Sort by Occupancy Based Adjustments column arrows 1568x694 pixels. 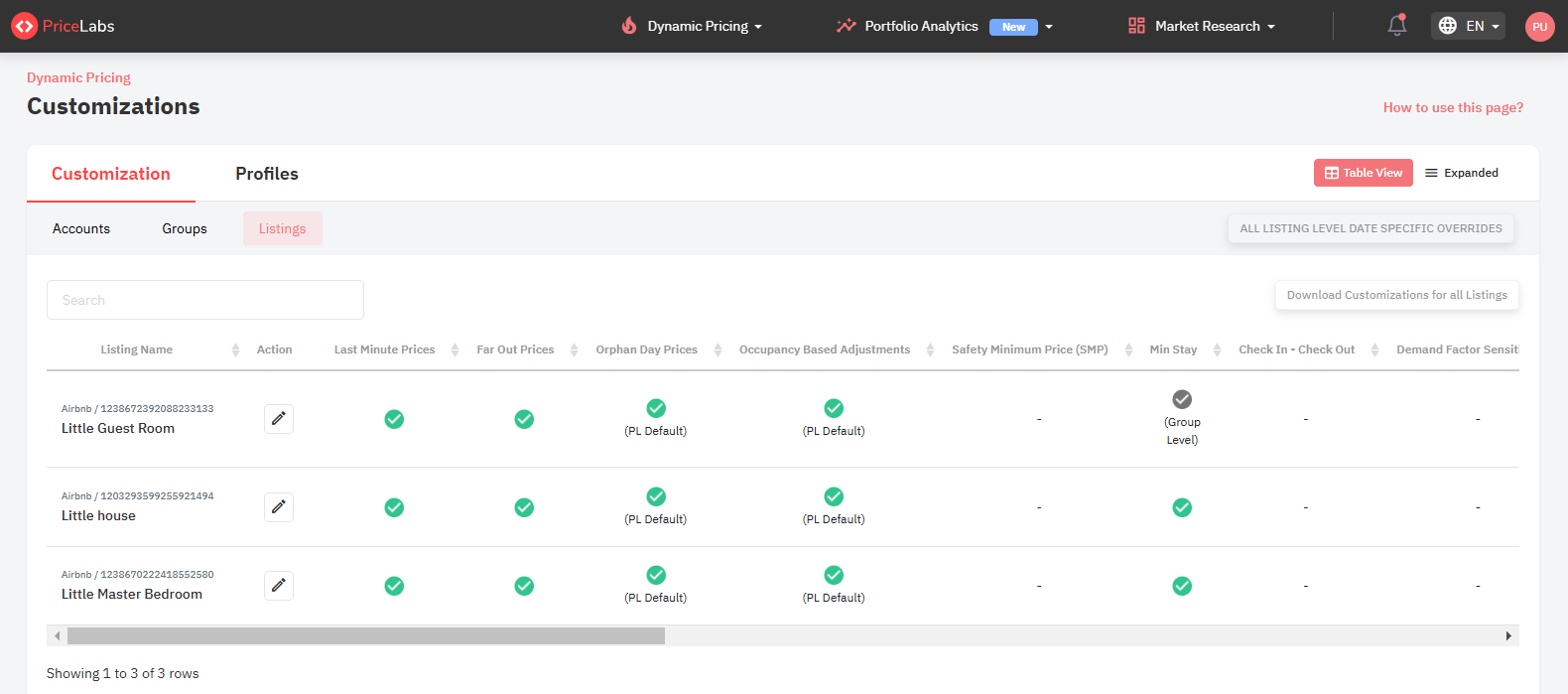(930, 349)
